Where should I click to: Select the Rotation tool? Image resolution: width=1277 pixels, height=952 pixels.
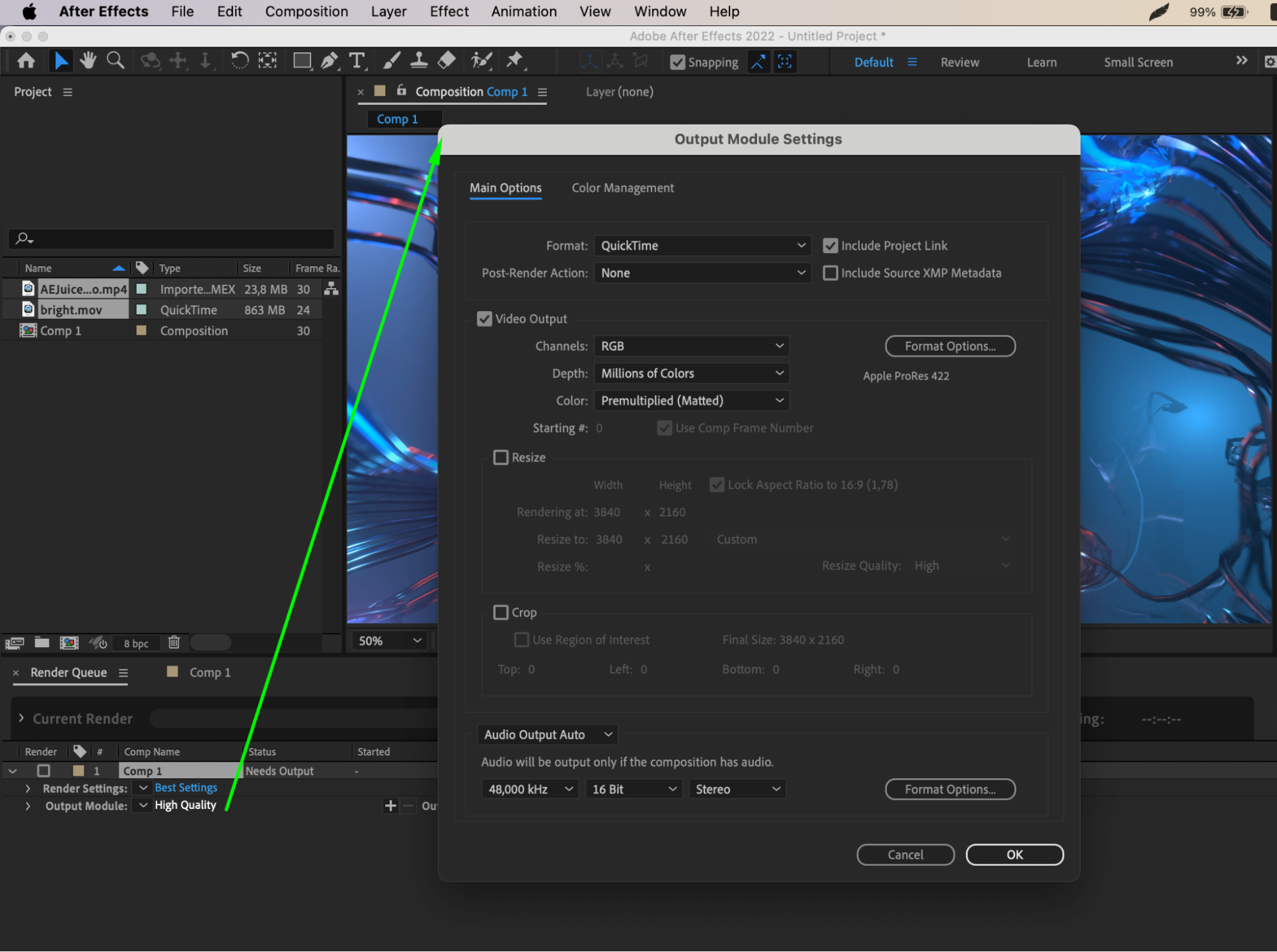240,61
